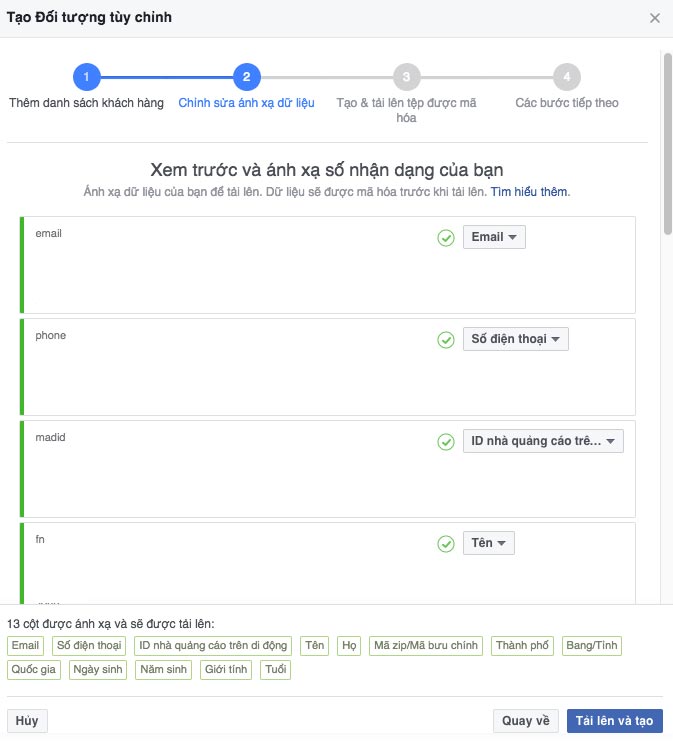673x741 pixels.
Task: Select Chỉnh sửa ánh xạ dữ liệu step
Action: (x=246, y=103)
